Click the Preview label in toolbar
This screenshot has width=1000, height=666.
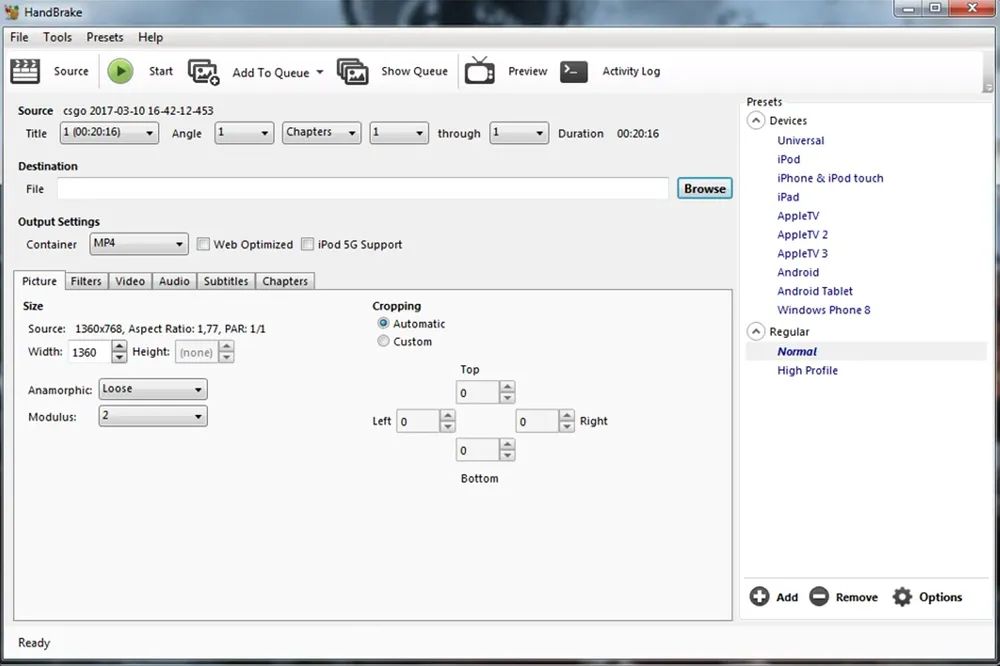click(x=527, y=71)
